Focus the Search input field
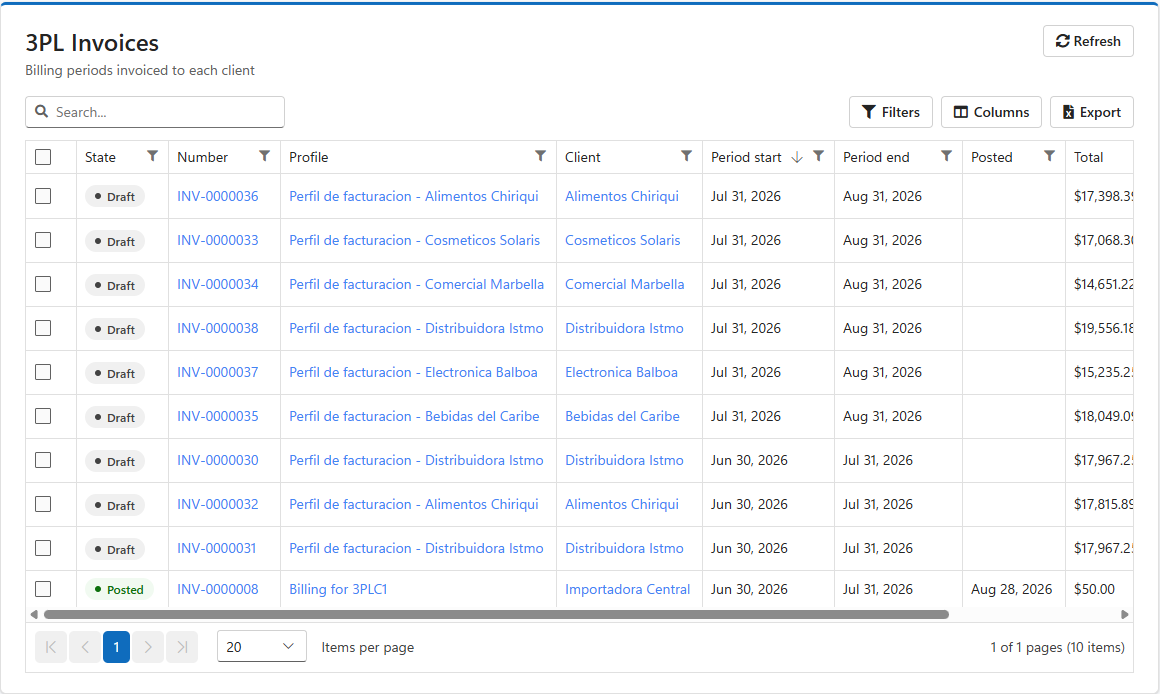 pyautogui.click(x=155, y=112)
